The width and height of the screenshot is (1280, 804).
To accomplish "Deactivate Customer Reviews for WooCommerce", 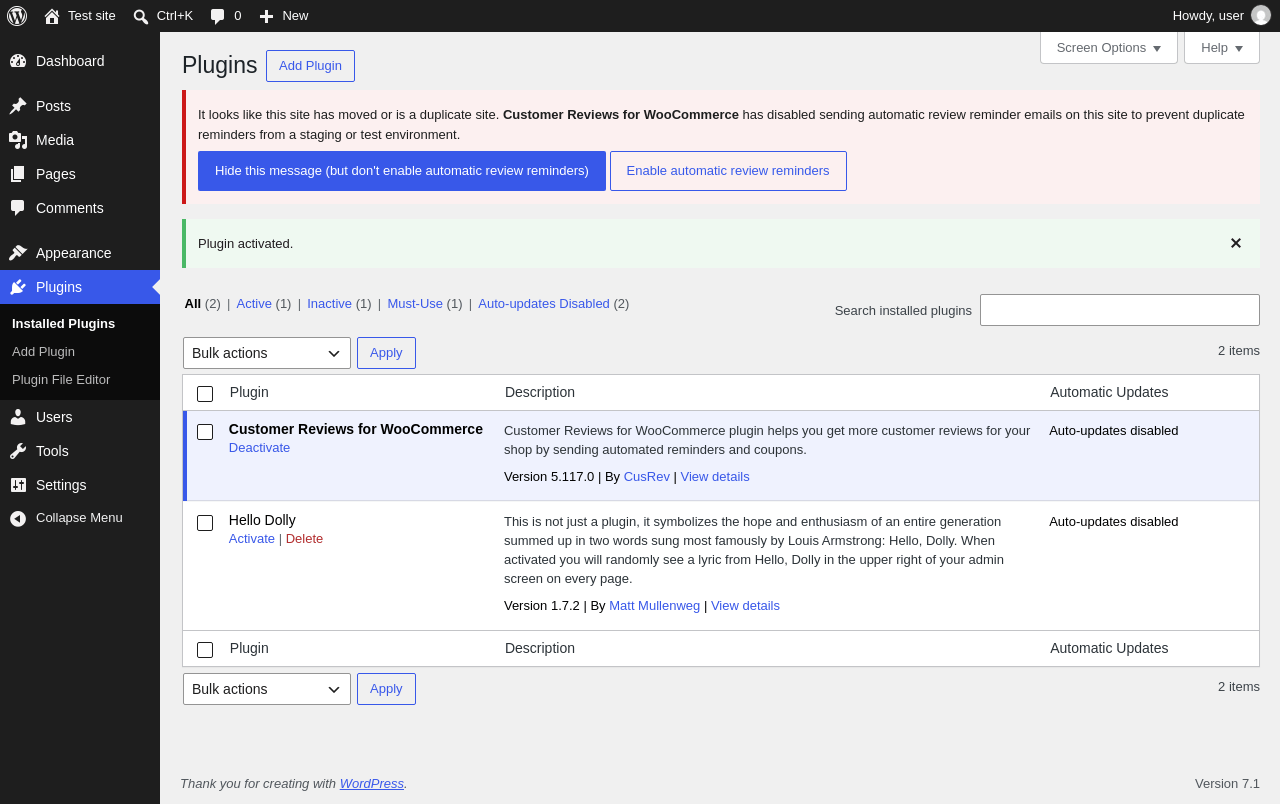I will click(x=259, y=447).
